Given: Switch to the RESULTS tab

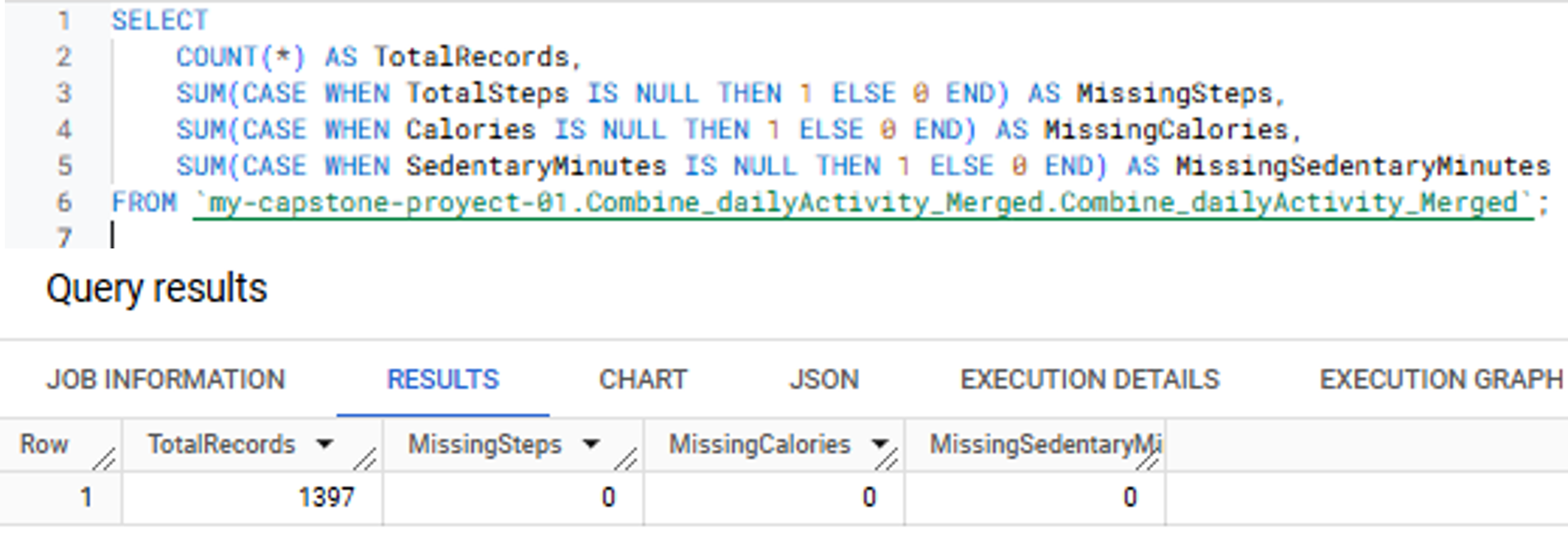Looking at the screenshot, I should tap(443, 380).
